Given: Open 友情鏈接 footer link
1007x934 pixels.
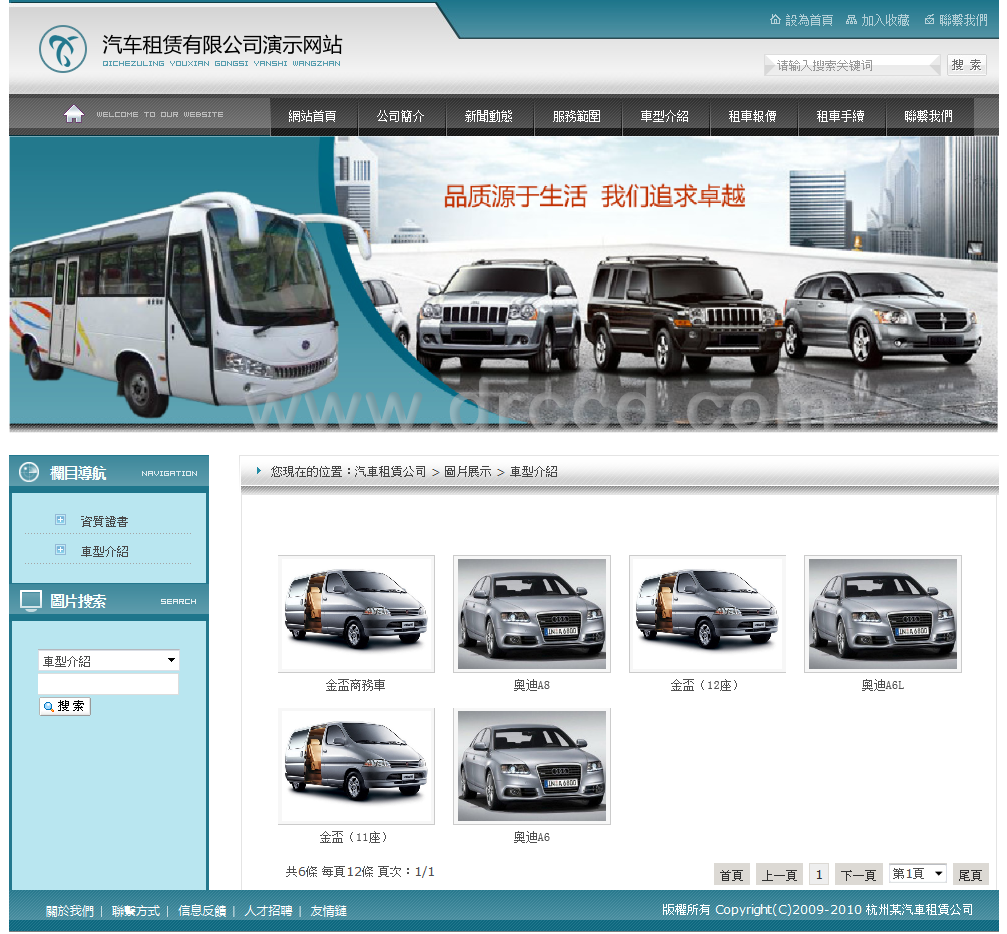Looking at the screenshot, I should click(x=329, y=911).
